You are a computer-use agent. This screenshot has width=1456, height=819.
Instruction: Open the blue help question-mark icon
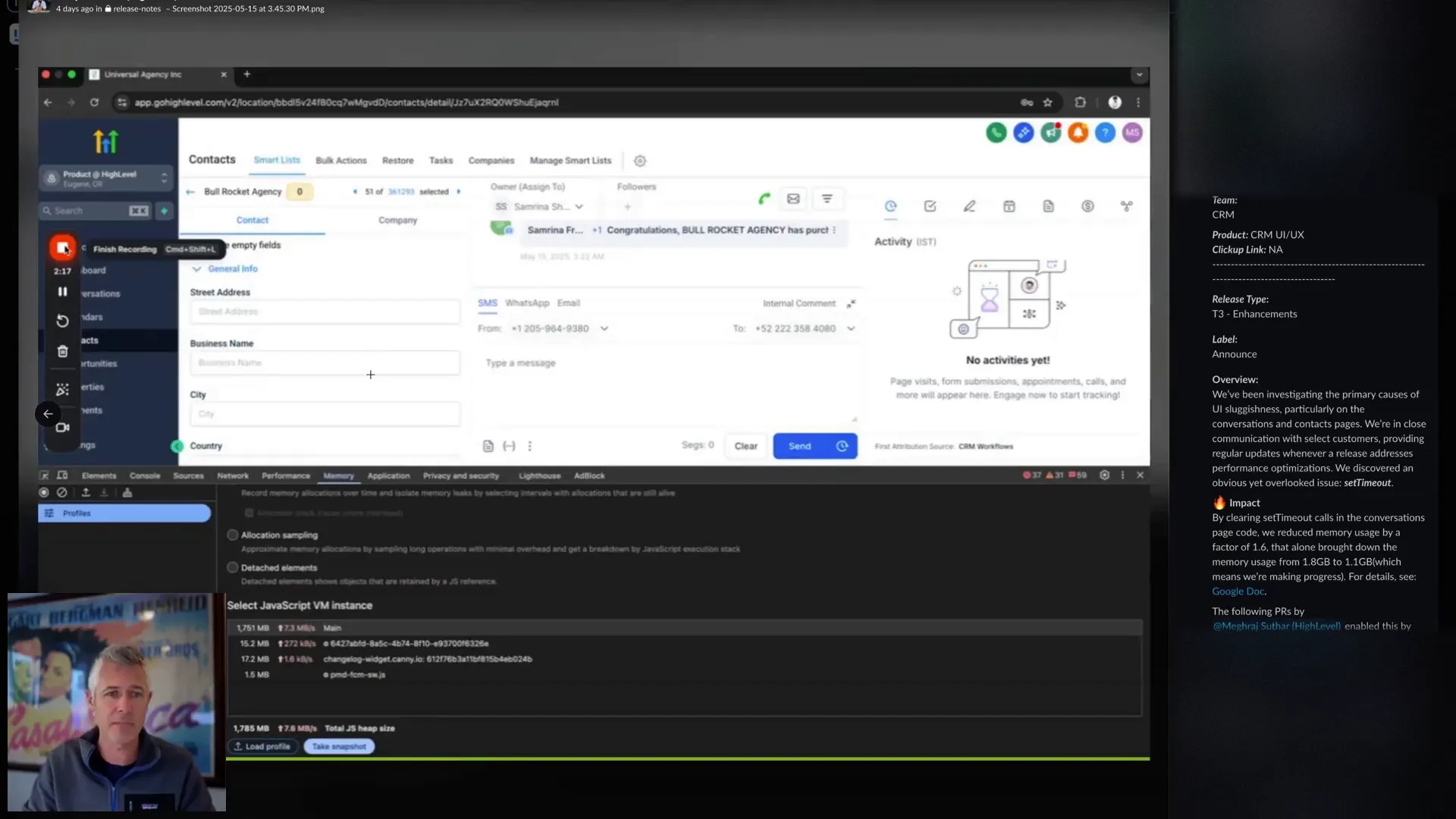(x=1105, y=133)
